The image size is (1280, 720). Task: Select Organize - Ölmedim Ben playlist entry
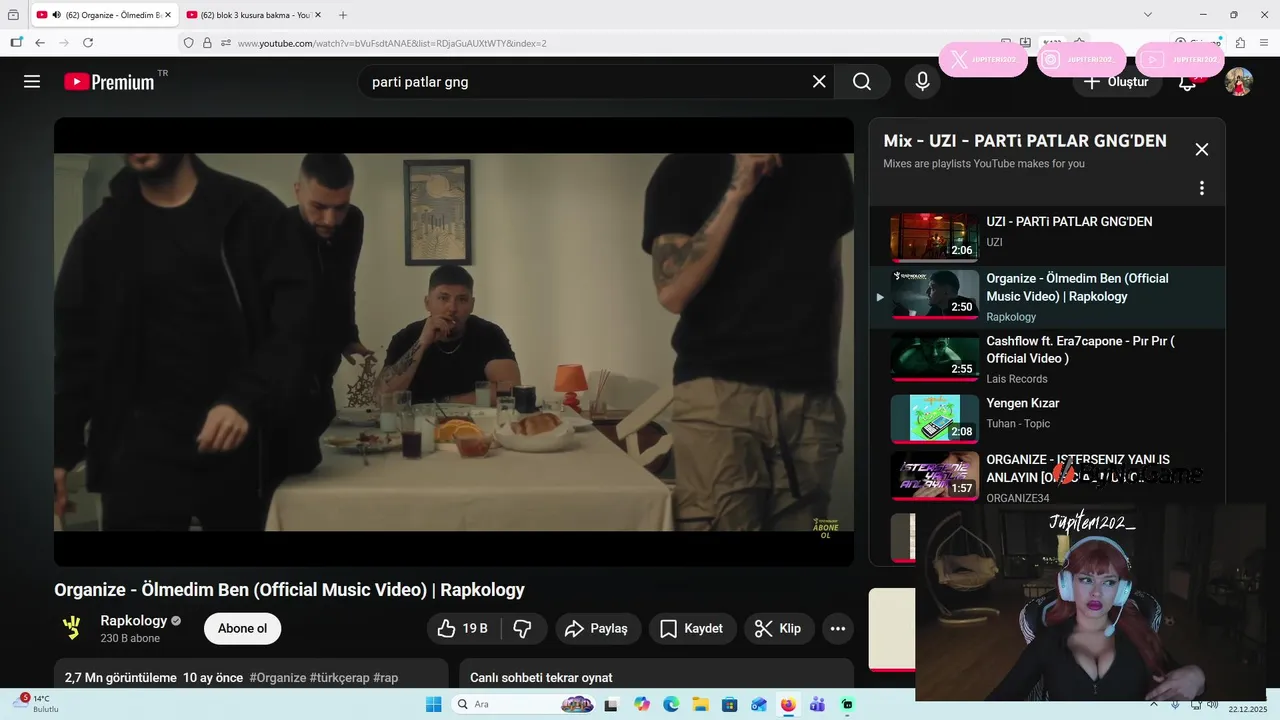1047,297
